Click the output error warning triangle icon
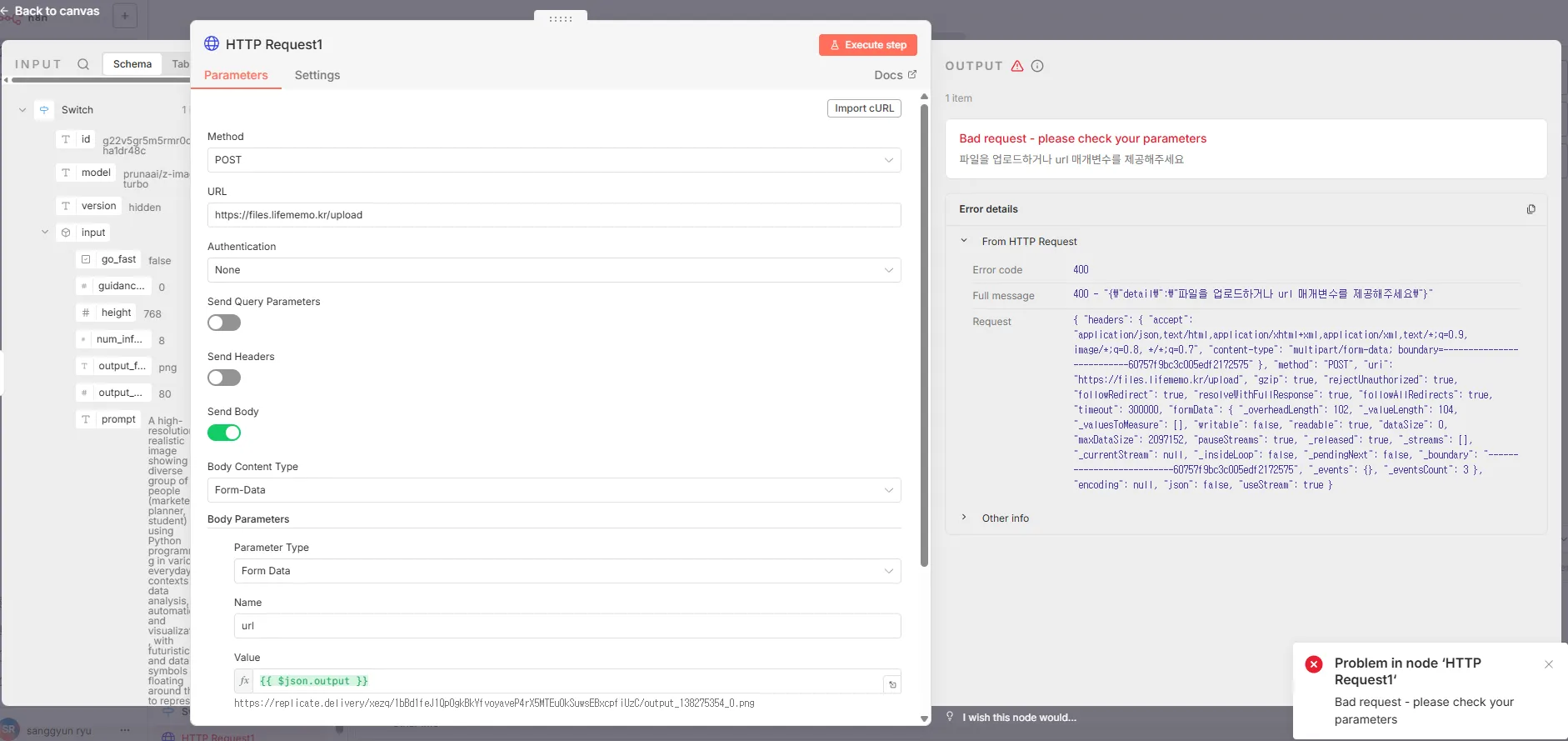This screenshot has width=1568, height=741. [1017, 66]
